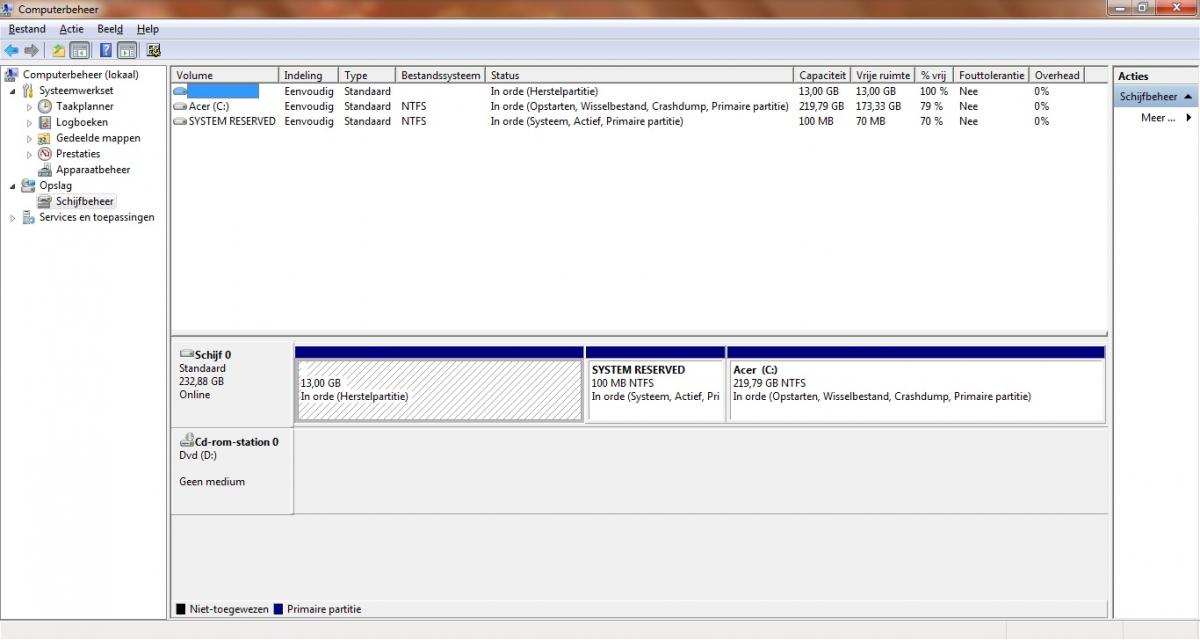This screenshot has height=640, width=1200.
Task: Click the drive icon of the unnamed recovery volume
Action: (x=180, y=91)
